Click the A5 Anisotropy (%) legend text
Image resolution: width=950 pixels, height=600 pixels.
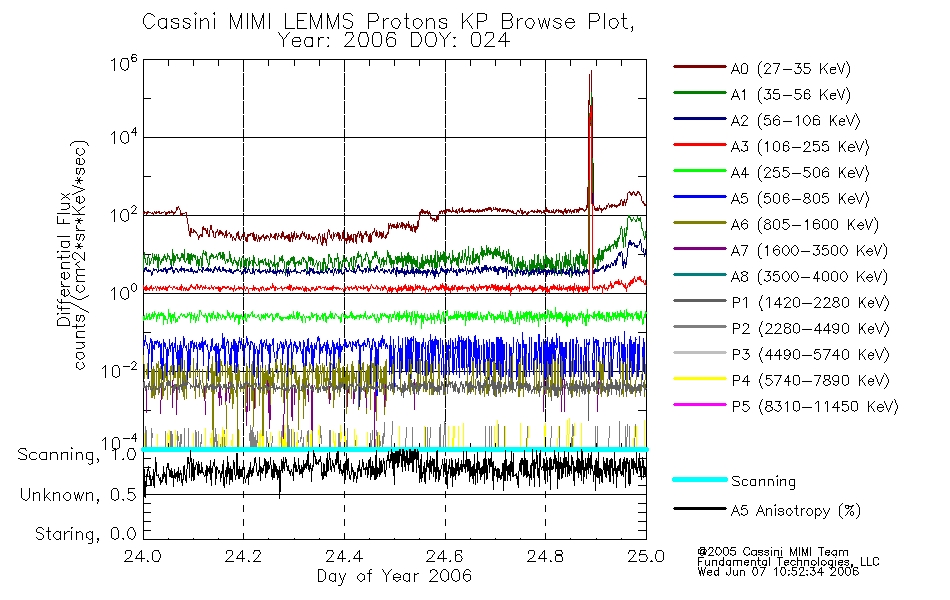(796, 512)
